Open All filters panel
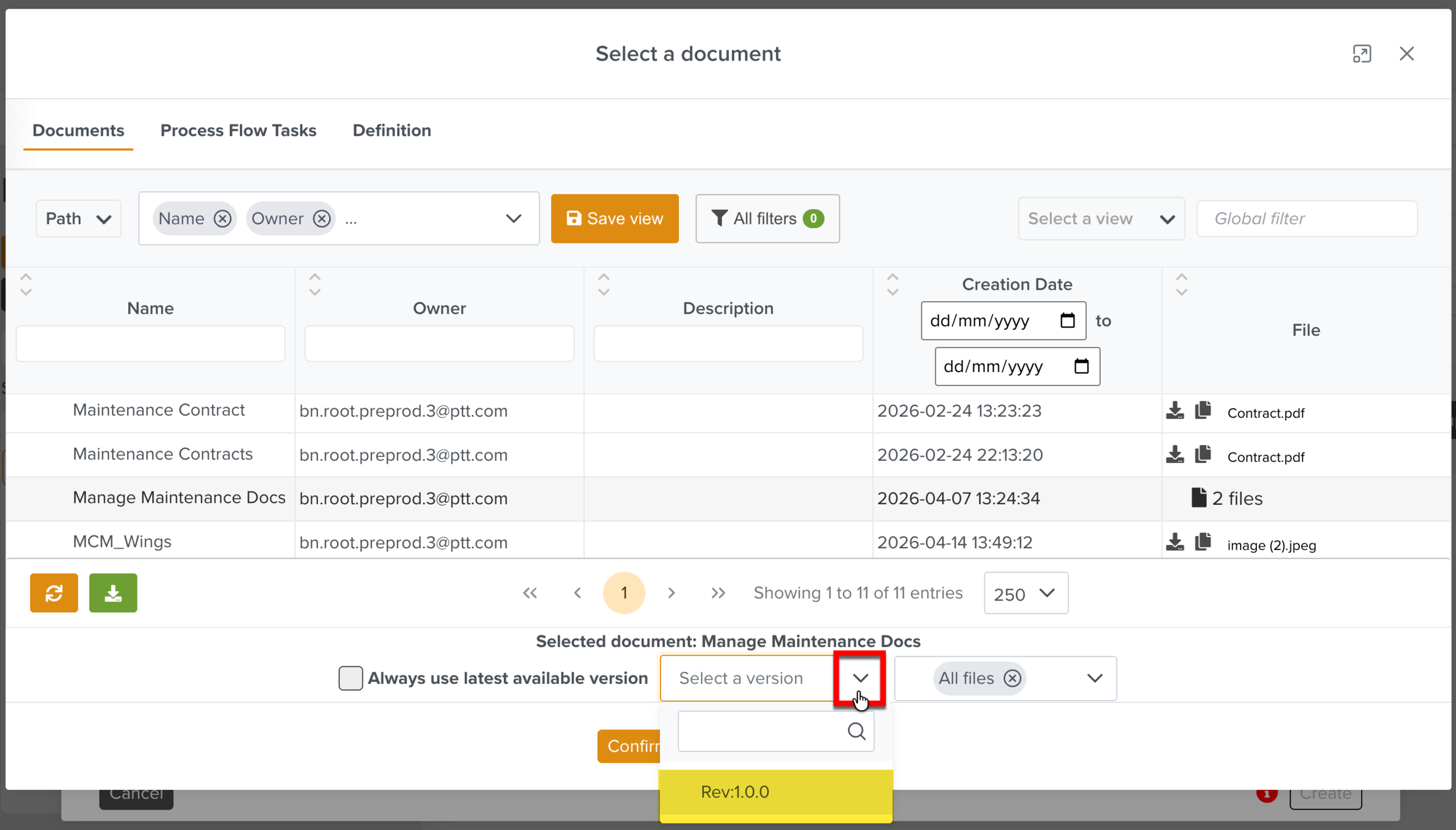This screenshot has height=830, width=1456. tap(767, 218)
